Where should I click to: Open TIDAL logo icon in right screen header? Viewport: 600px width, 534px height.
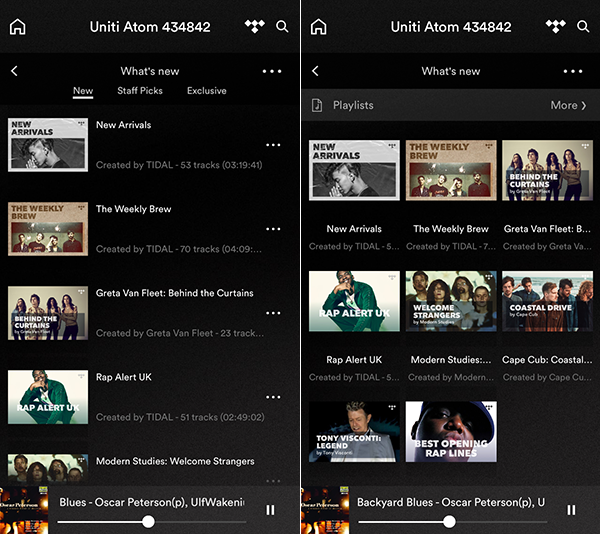[555, 26]
